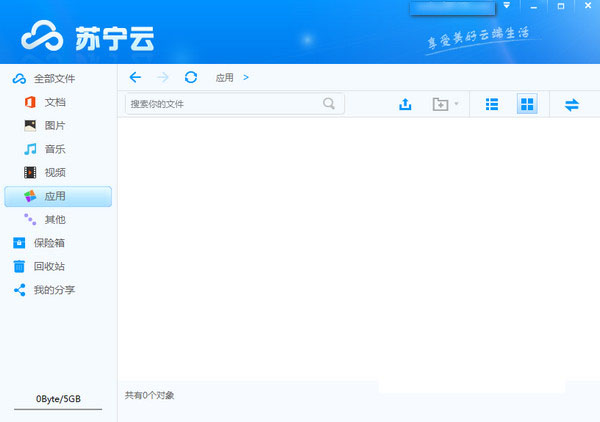Click the magnifier search icon
Viewport: 600px width, 422px height.
click(329, 104)
